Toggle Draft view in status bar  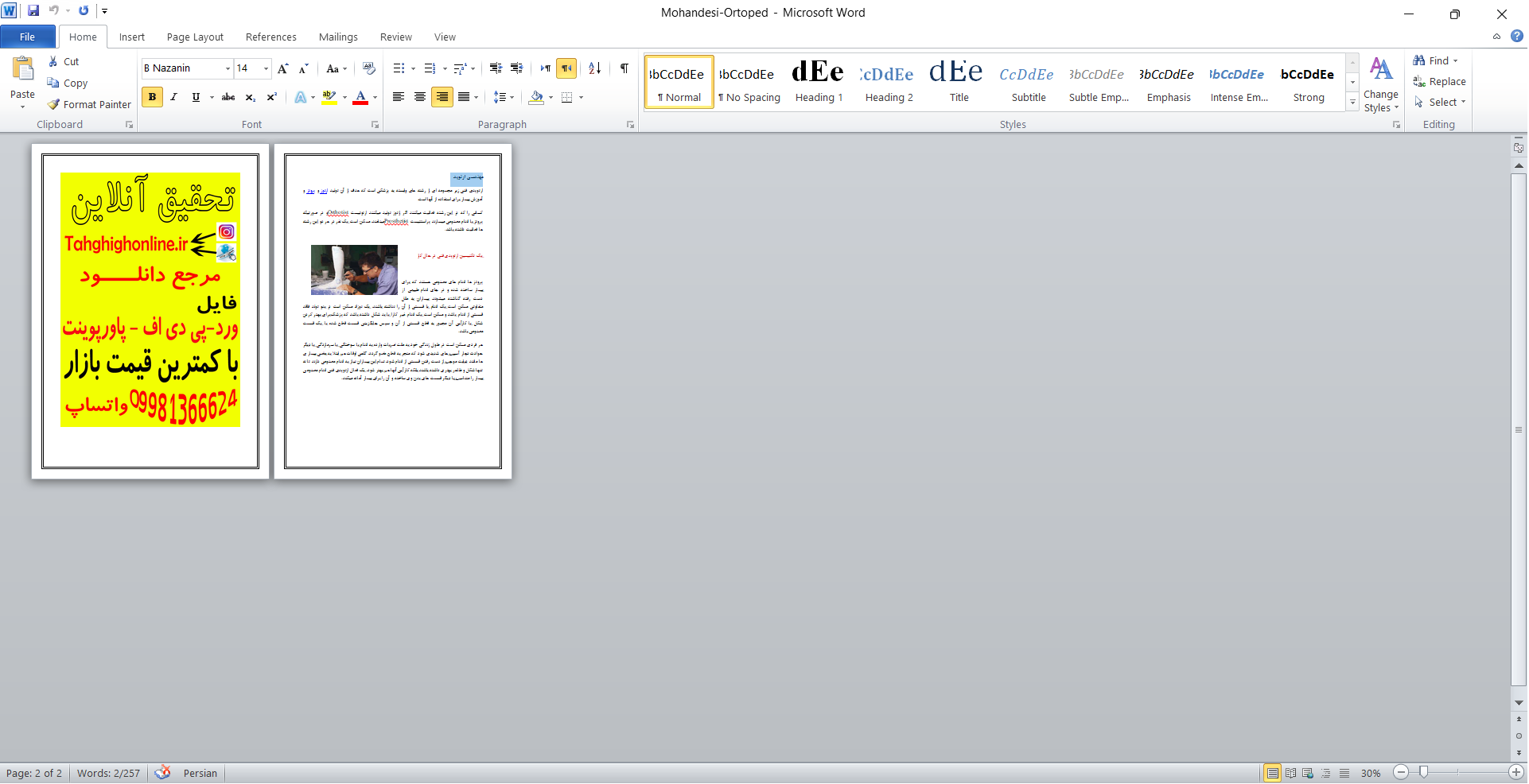tap(1344, 773)
